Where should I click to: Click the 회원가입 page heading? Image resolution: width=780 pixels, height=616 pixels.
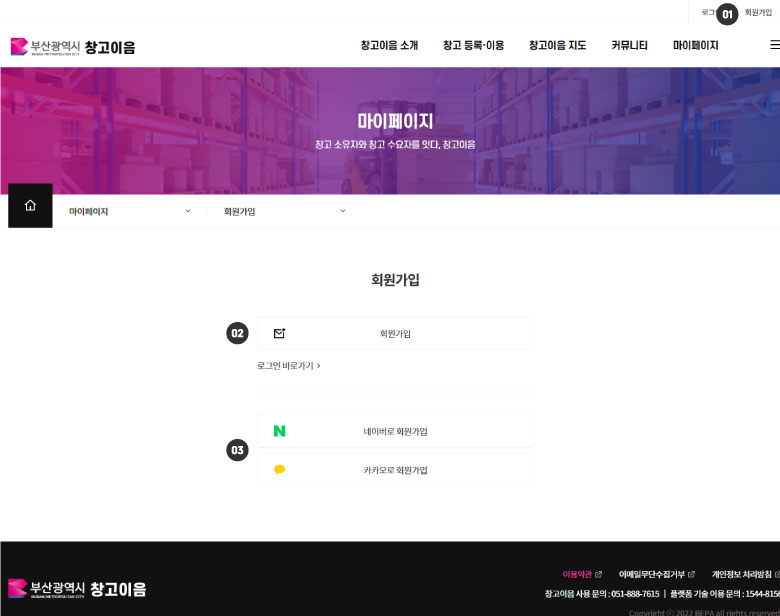pos(395,280)
